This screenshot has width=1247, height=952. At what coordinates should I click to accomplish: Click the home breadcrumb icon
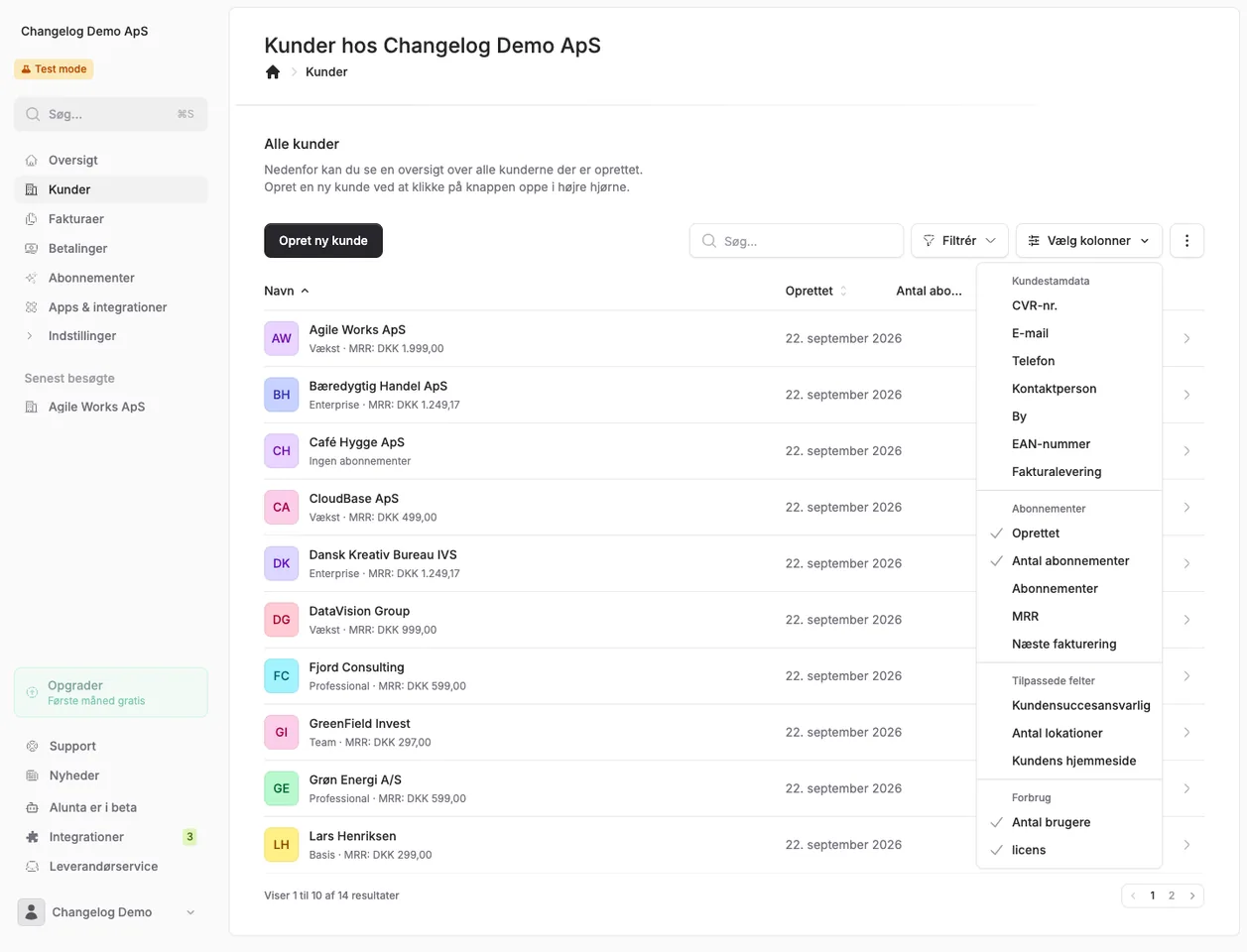point(273,71)
